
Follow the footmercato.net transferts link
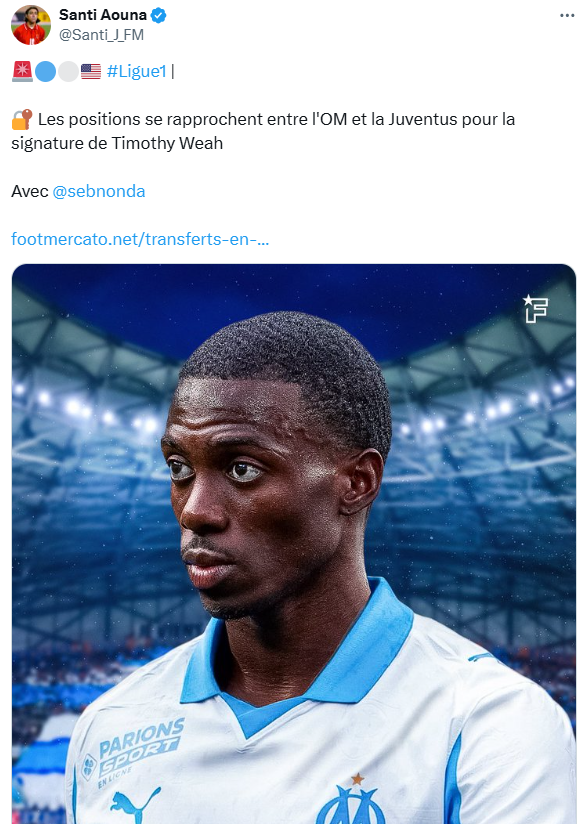(140, 239)
